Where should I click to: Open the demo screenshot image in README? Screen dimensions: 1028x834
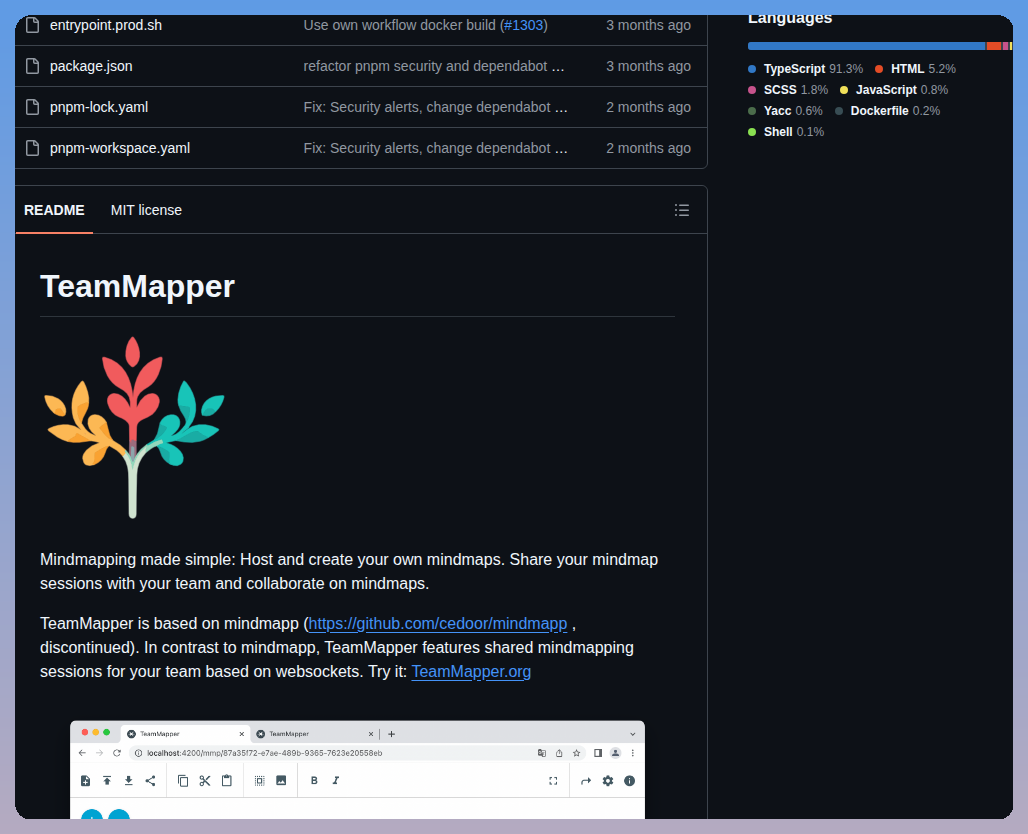point(357,770)
